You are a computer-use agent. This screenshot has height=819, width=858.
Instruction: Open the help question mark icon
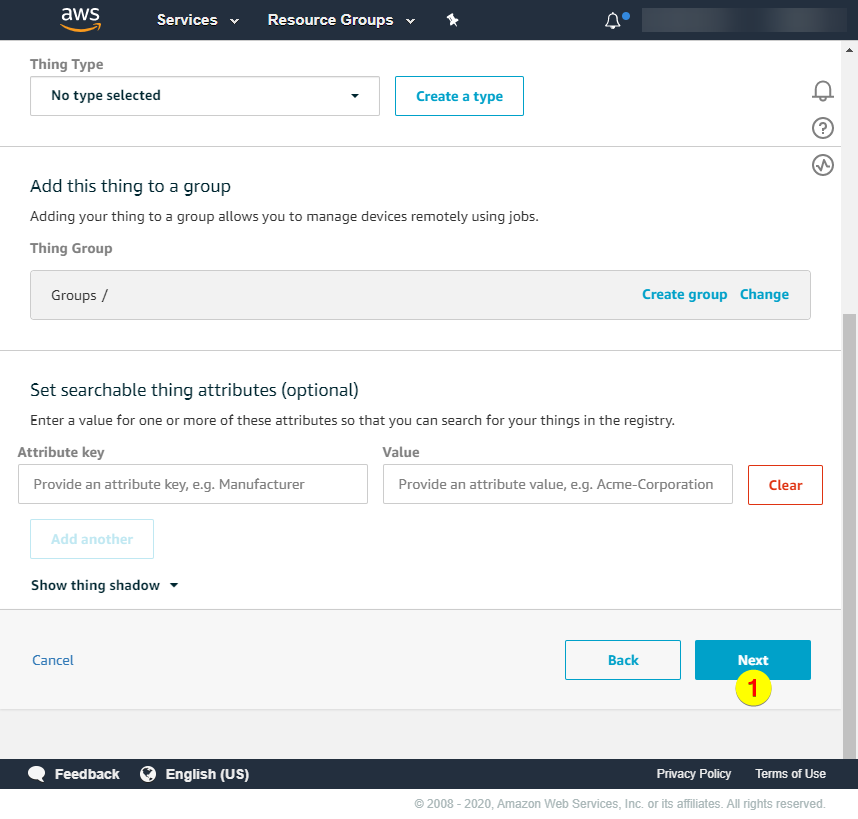[822, 128]
